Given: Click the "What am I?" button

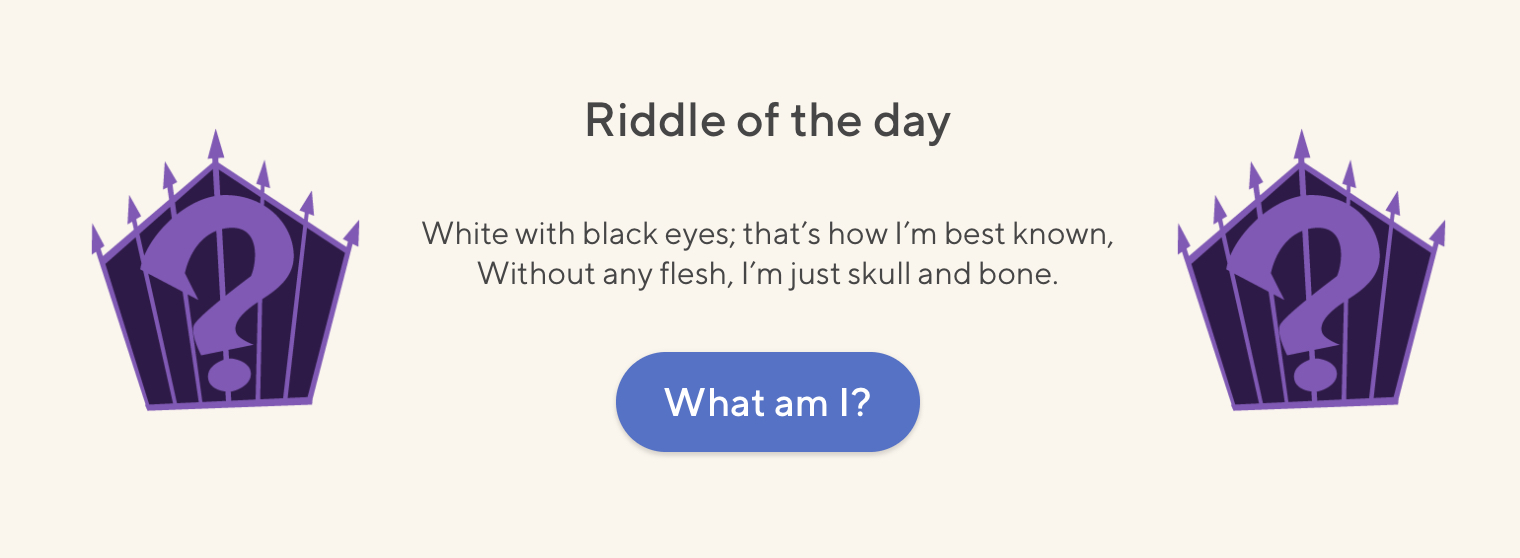Looking at the screenshot, I should [x=767, y=402].
